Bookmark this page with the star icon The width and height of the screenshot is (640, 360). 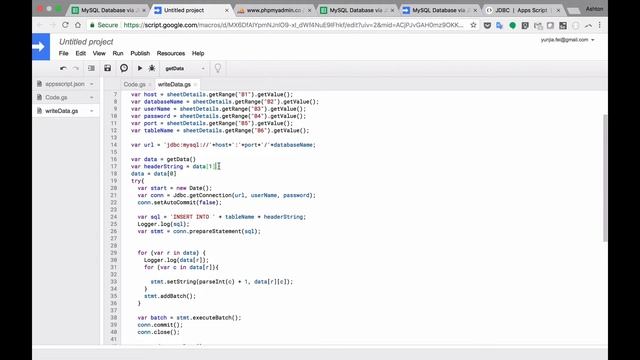click(473, 25)
